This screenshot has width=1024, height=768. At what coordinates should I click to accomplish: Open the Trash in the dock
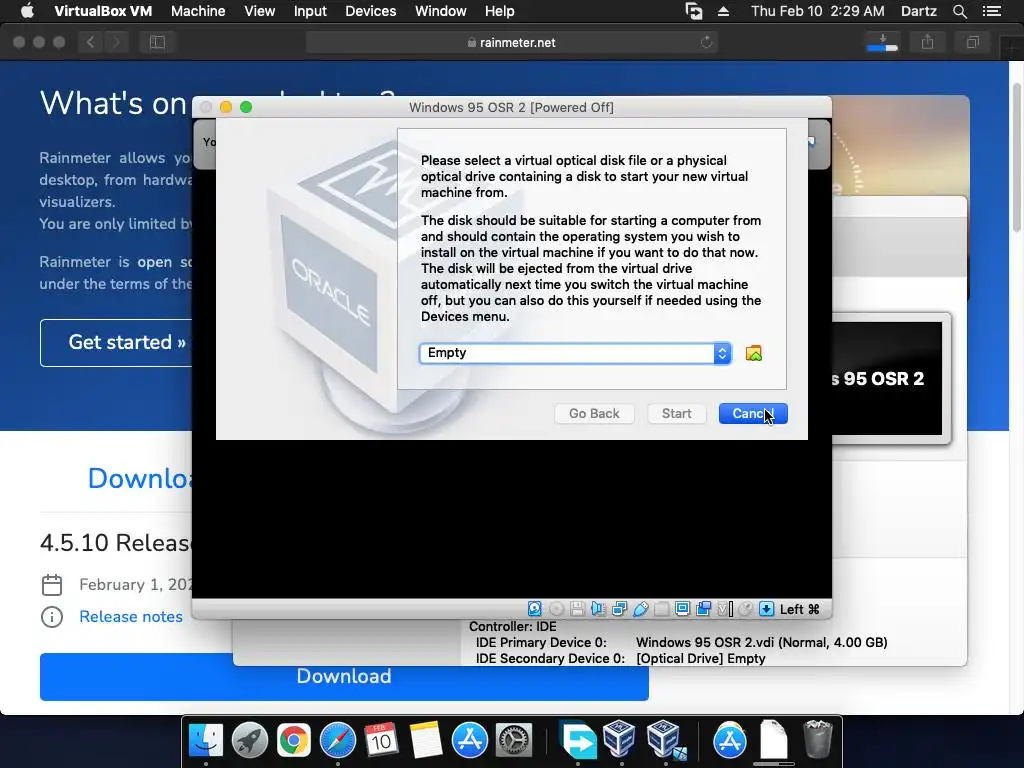[x=818, y=739]
